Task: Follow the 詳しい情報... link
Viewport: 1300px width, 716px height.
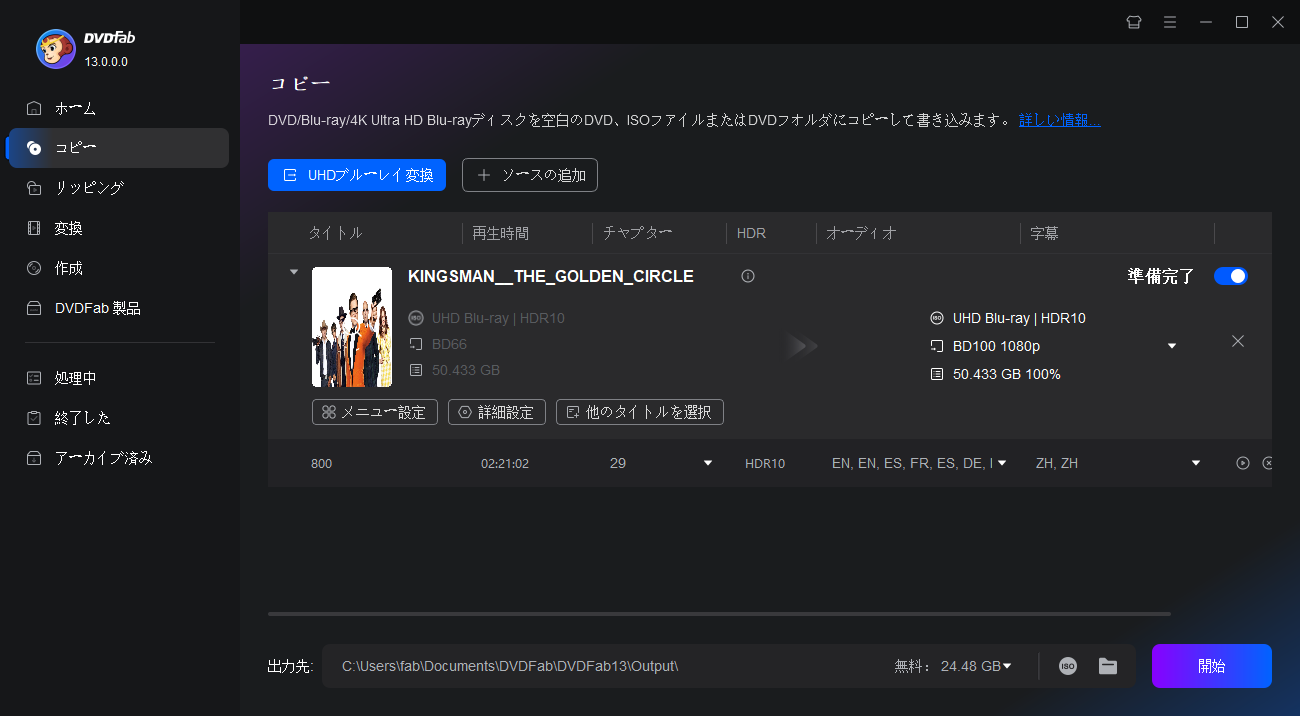Action: coord(1060,120)
